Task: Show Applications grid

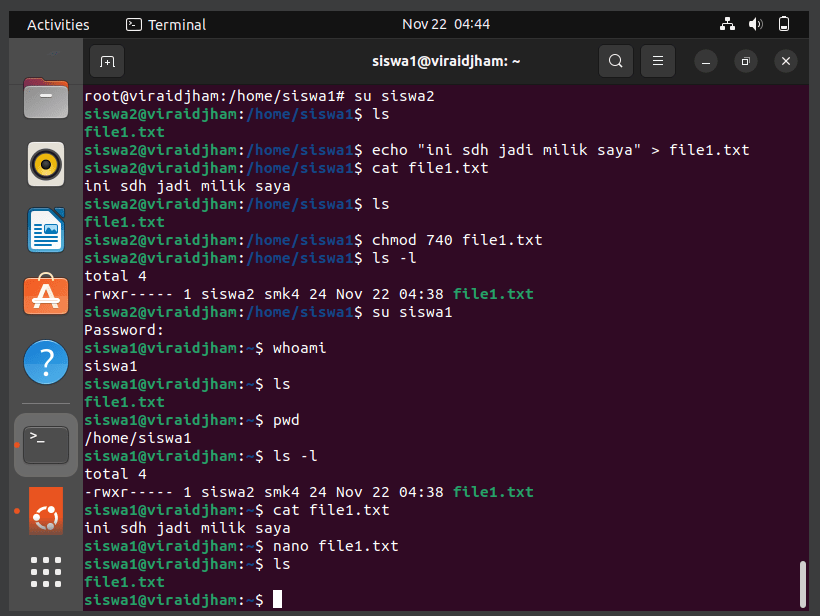Action: [46, 572]
